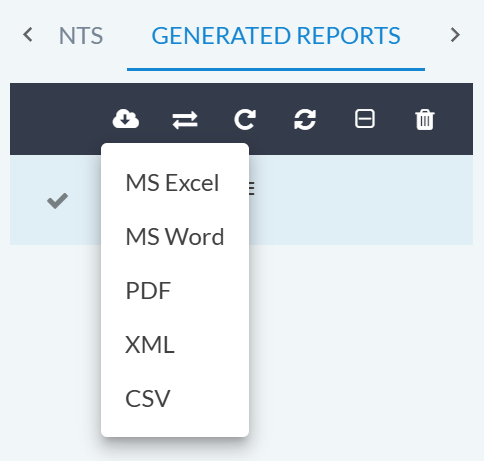Image resolution: width=484 pixels, height=461 pixels.
Task: Open the cloud download export menu
Action: click(x=126, y=119)
